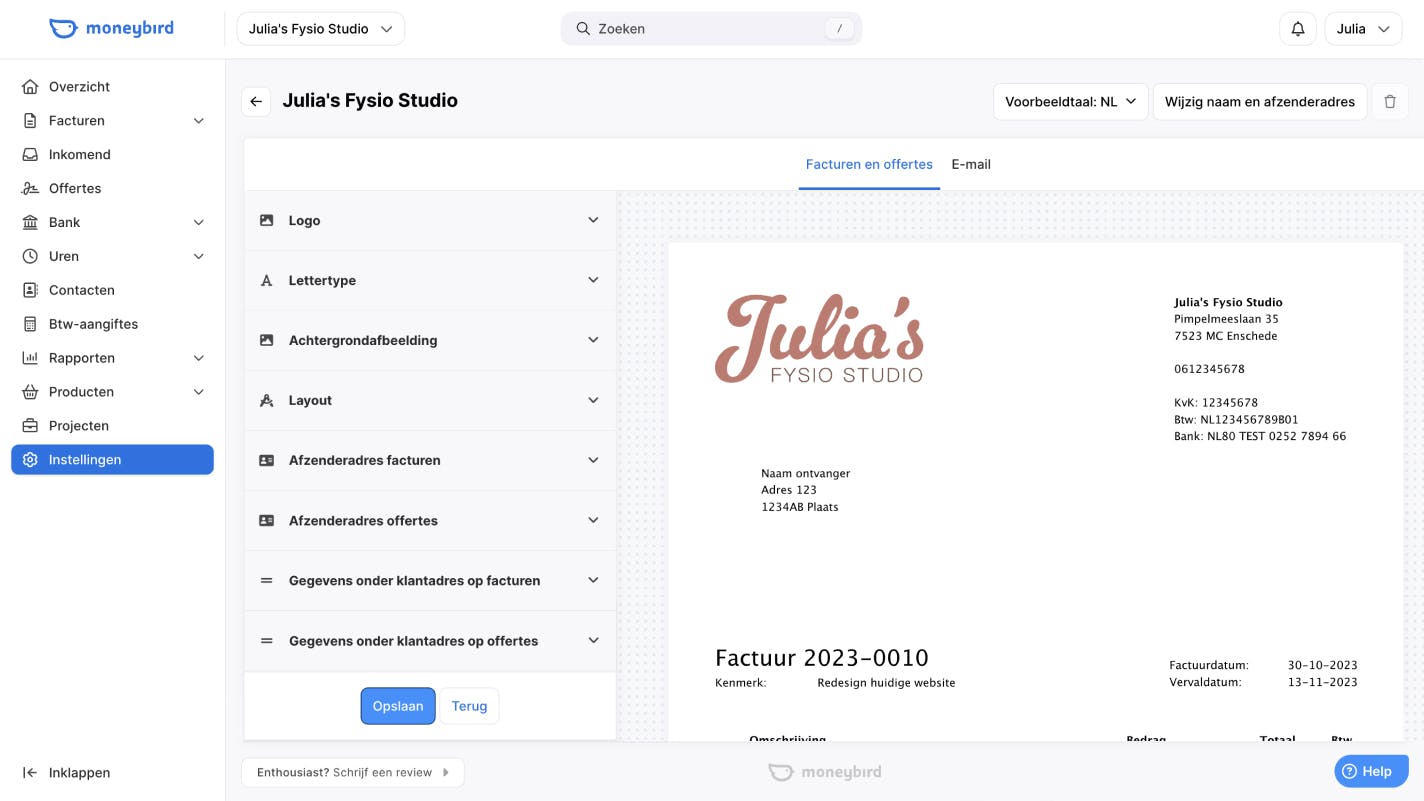
Task: Click the Inkomend inbox icon
Action: click(x=30, y=155)
